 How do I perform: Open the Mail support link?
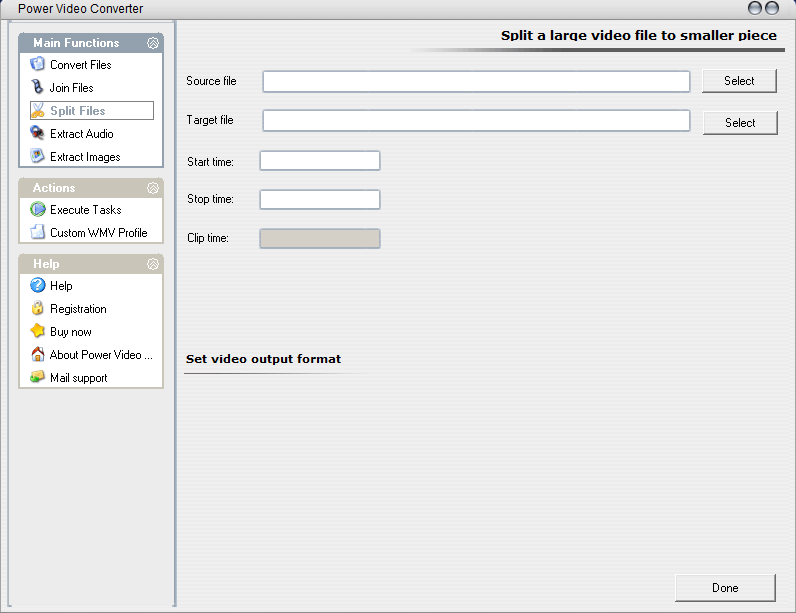tap(79, 378)
